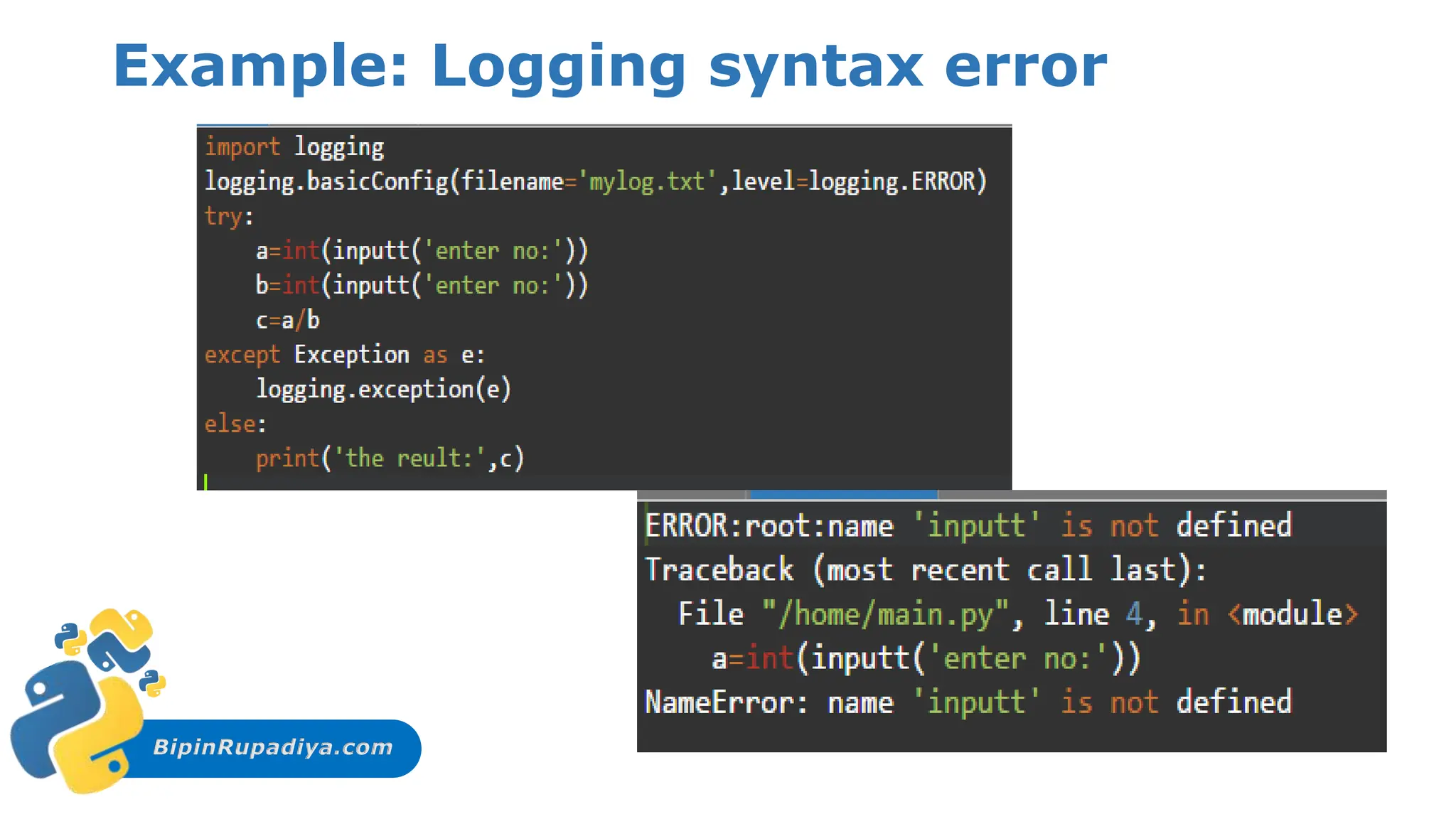
Task: Click the traceback line 'a=int(inputt('enter no:'))'
Action: (926, 658)
